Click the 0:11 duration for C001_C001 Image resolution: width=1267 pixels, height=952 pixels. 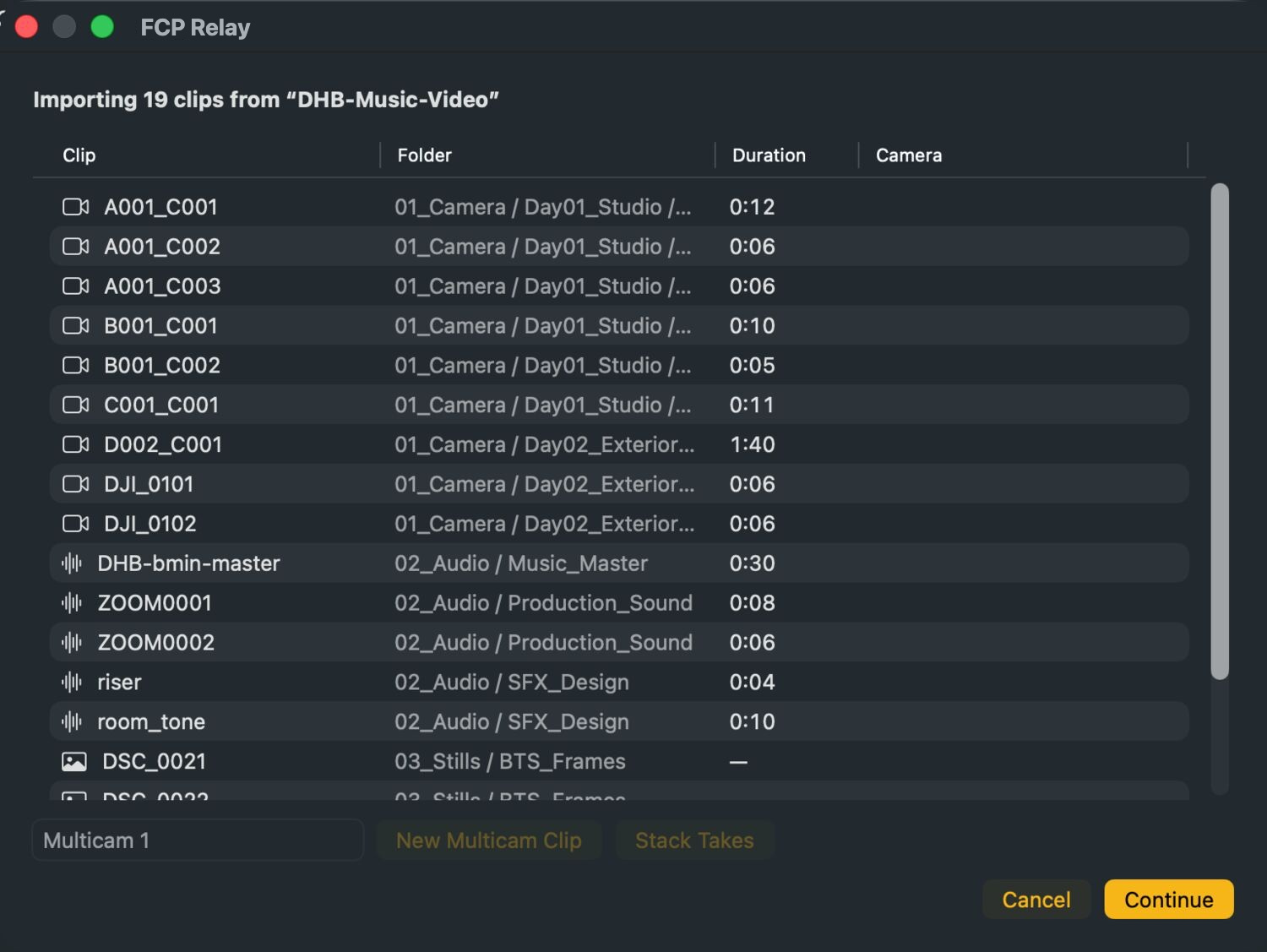tap(753, 405)
